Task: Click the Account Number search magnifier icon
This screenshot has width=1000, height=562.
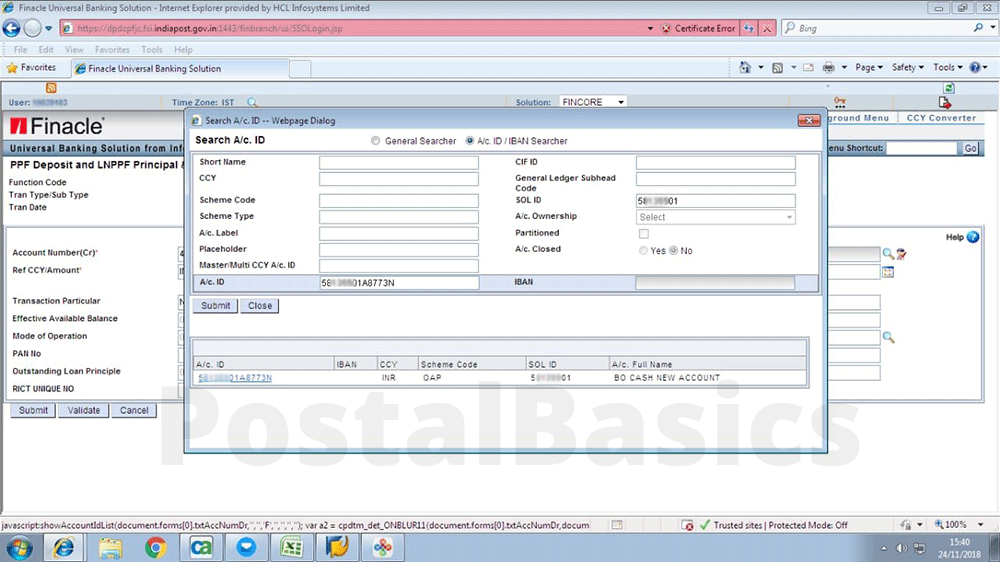Action: click(887, 254)
